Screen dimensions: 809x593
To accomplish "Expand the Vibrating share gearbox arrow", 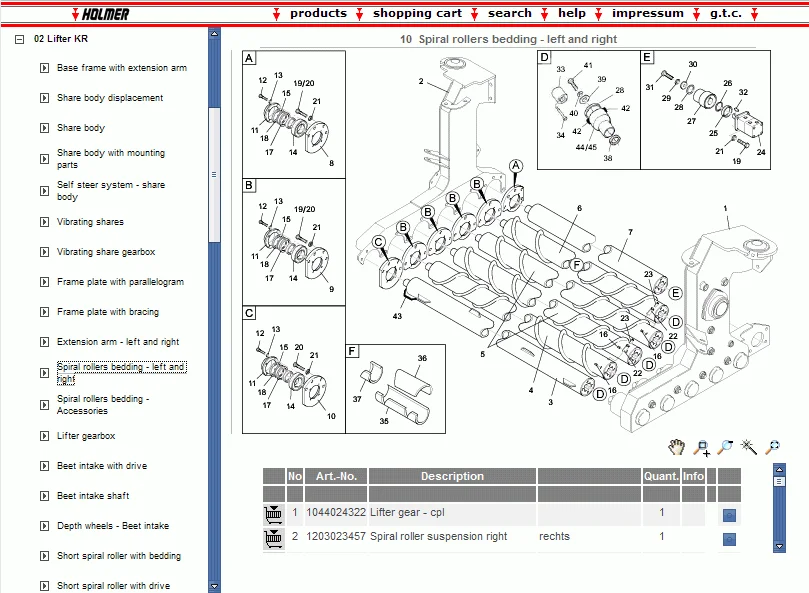I will 45,252.
